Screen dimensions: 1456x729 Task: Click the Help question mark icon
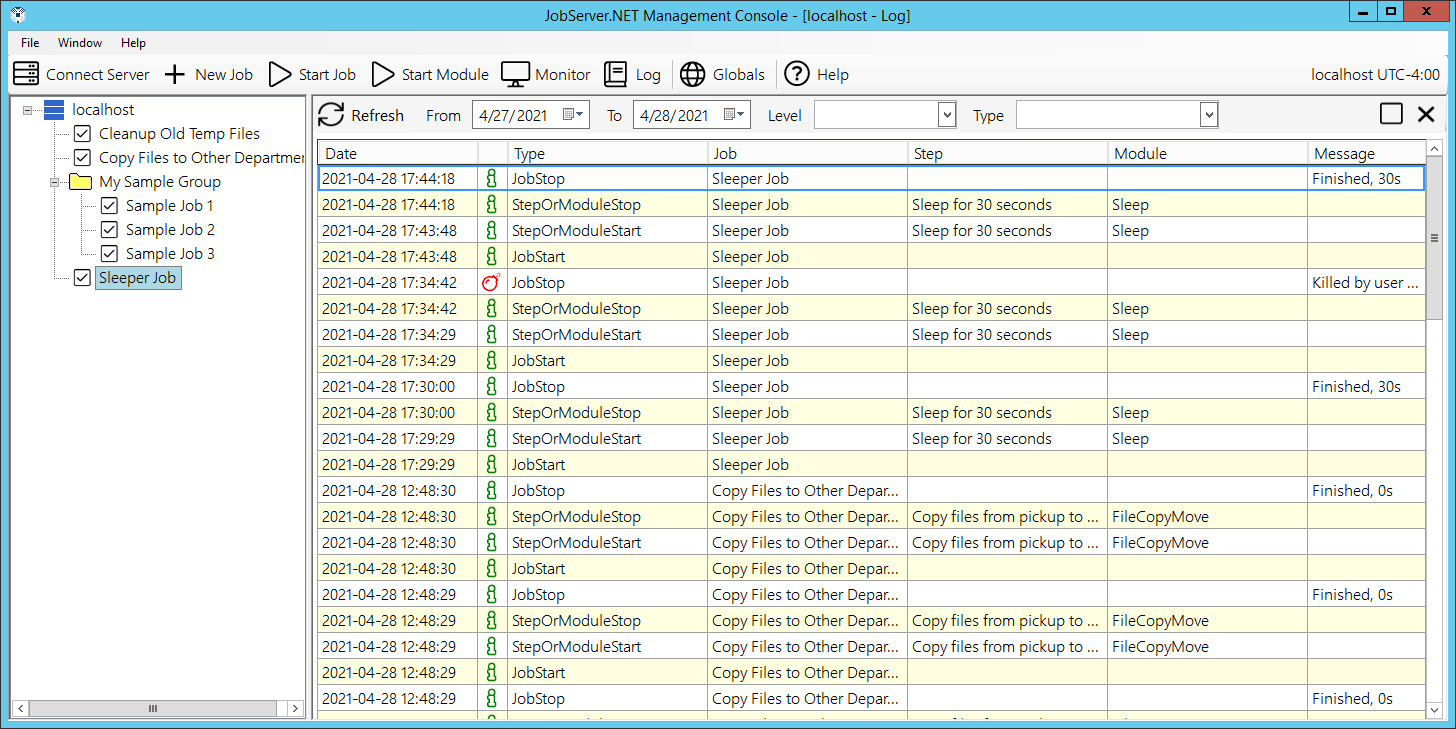(x=796, y=74)
